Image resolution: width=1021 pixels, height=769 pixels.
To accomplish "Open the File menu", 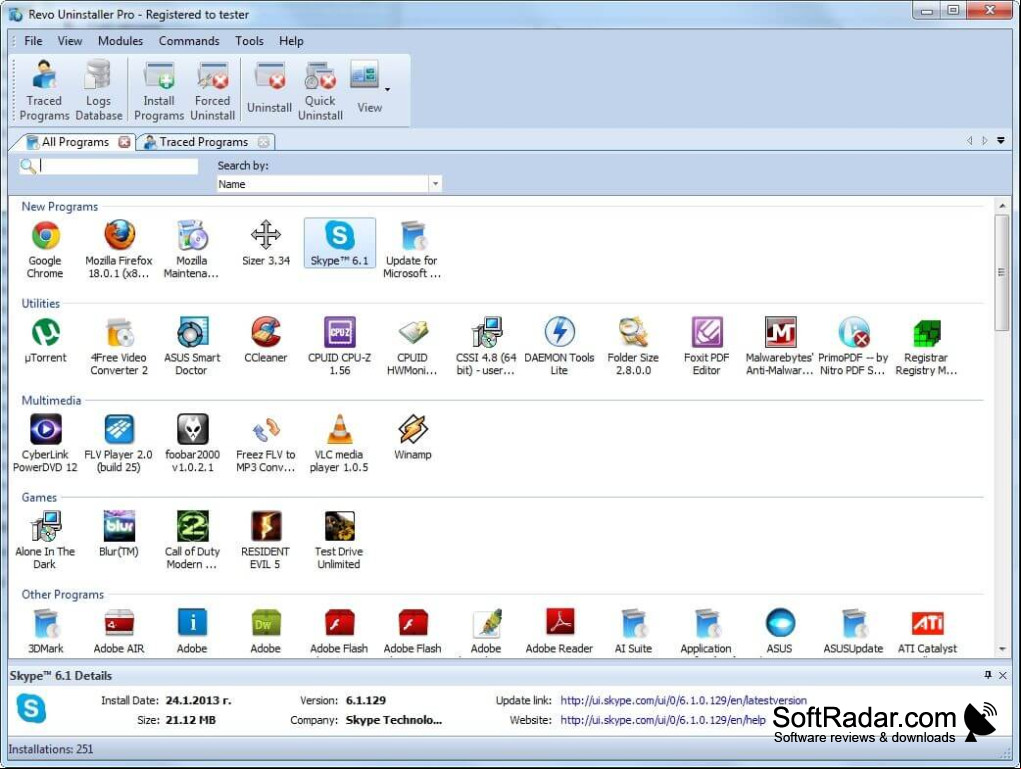I will pos(33,41).
